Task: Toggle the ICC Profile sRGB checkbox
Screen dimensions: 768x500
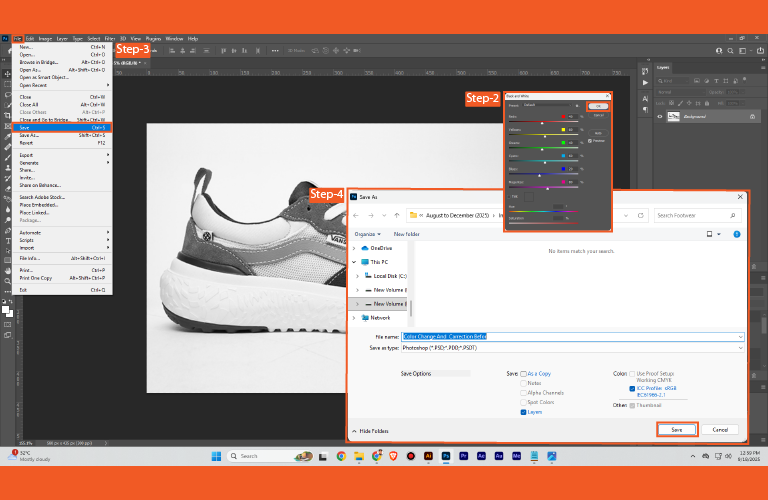Action: coord(632,388)
